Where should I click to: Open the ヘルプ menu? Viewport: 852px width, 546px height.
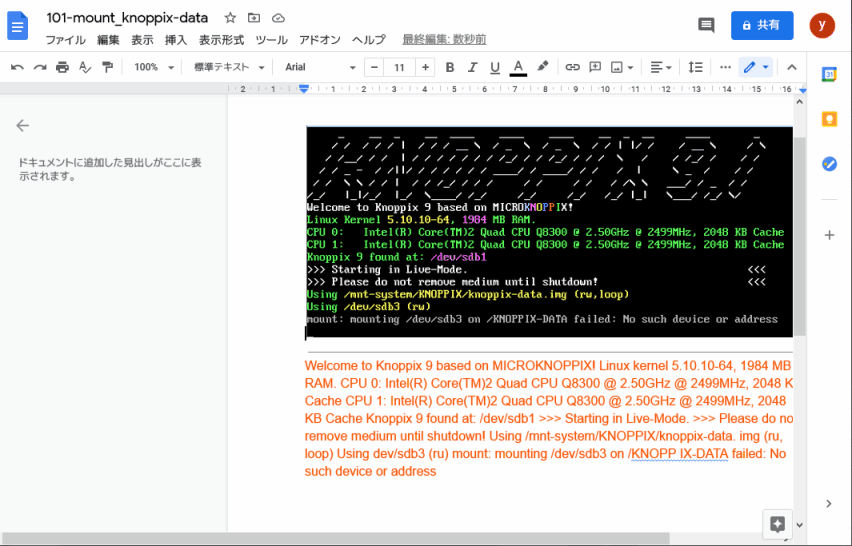[368, 40]
